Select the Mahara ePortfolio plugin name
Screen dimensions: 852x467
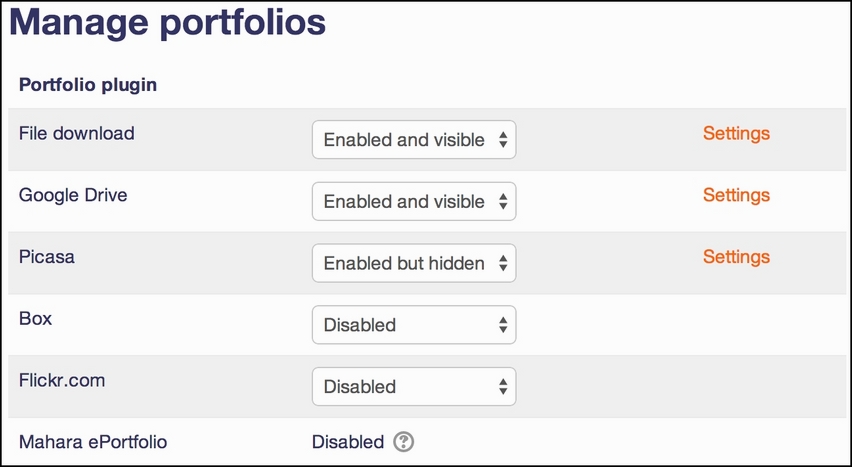tap(93, 441)
